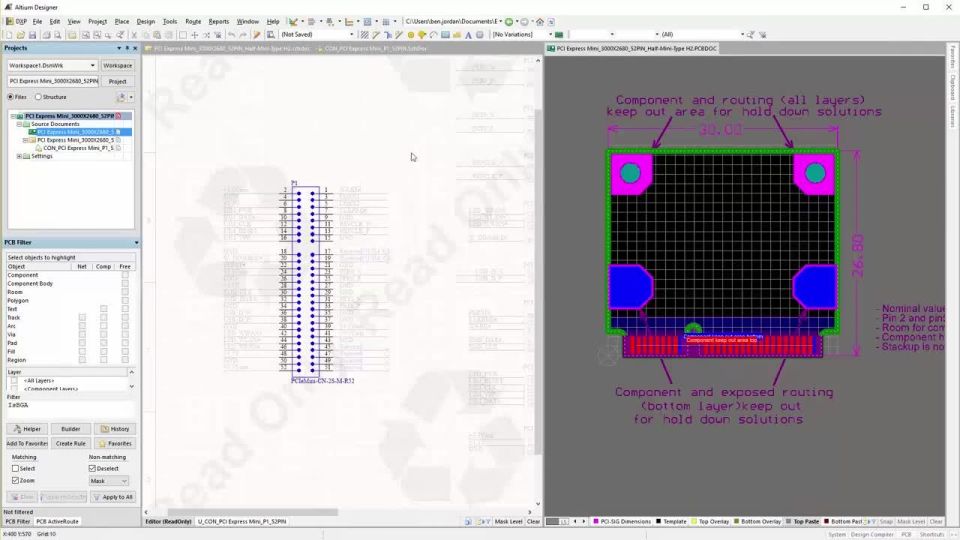The image size is (960, 540).
Task: Collapse the PCB Filter panel arrow
Action: tap(136, 243)
